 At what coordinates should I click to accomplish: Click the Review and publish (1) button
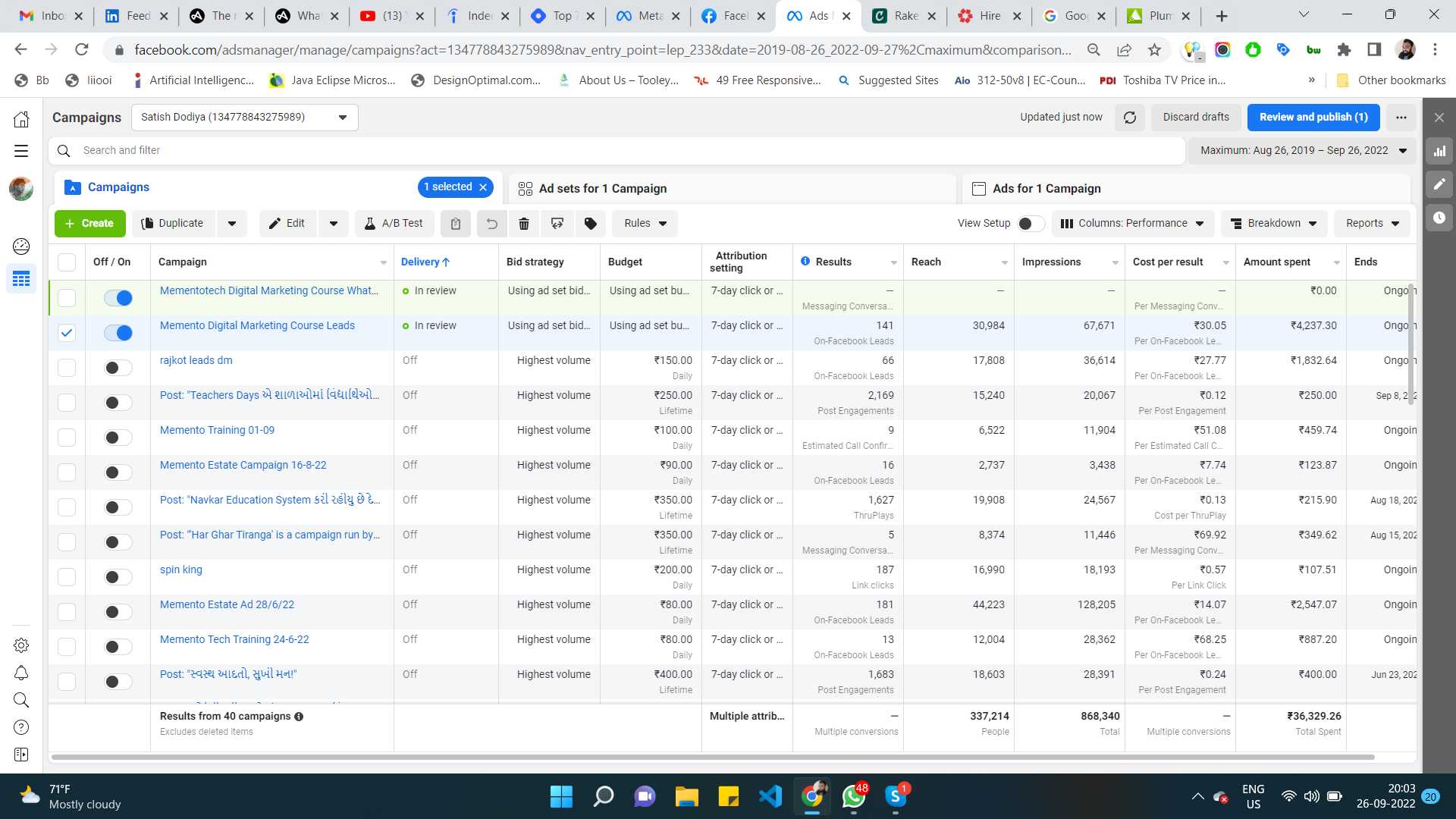pyautogui.click(x=1313, y=118)
